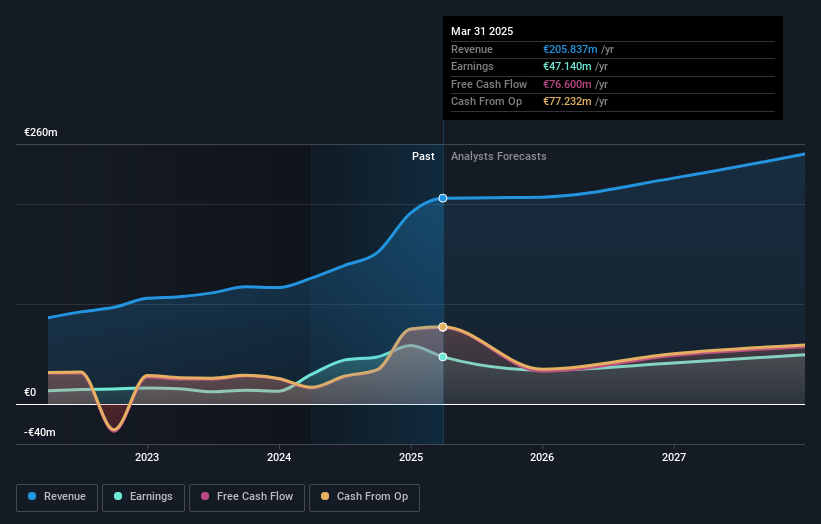Click the Free Cash Flow row label in tooltip
Screen dimensions: 821x524
489,84
